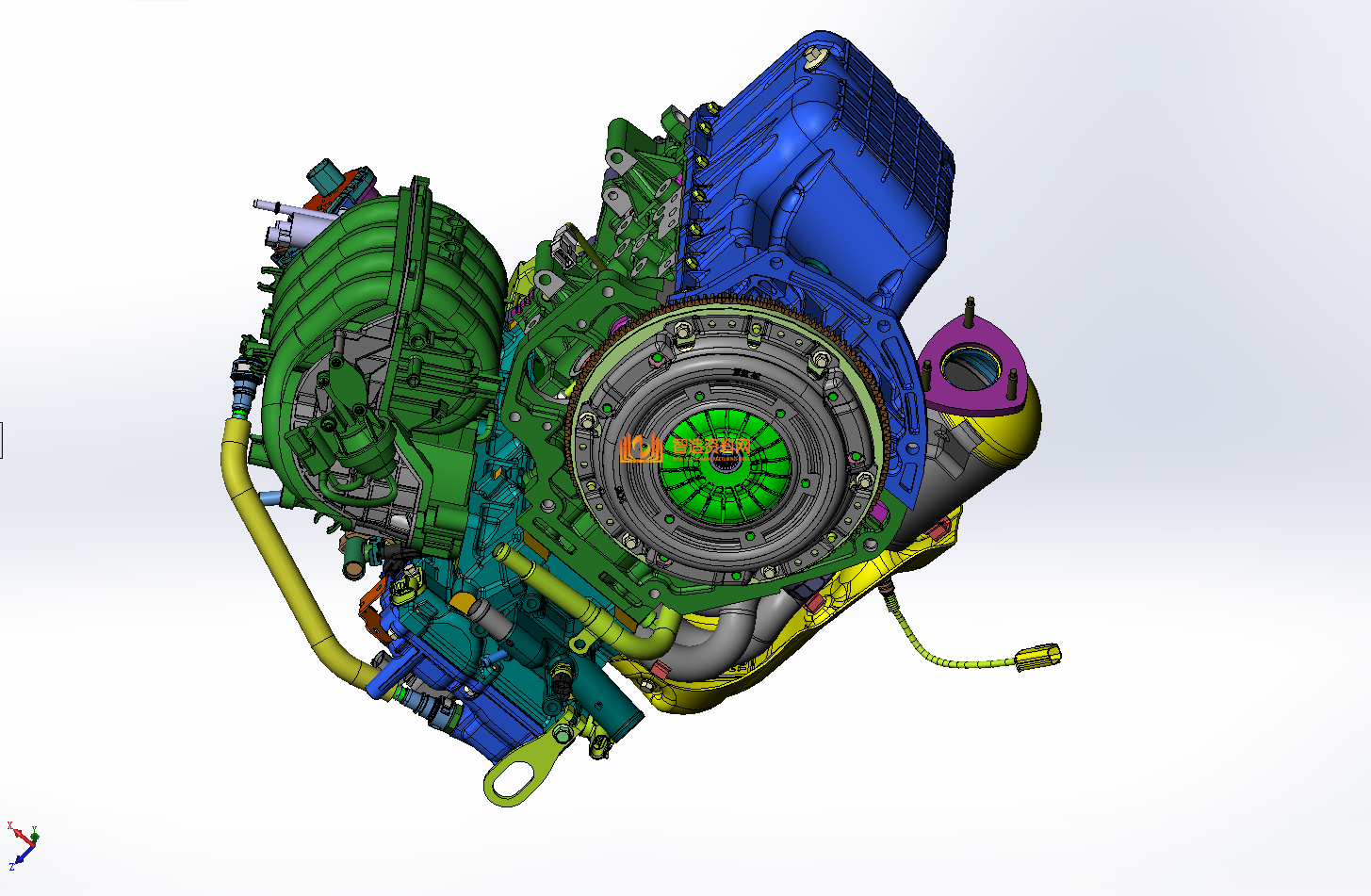Pick the purple exhaust flange
Image resolution: width=1371 pixels, height=896 pixels.
click(971, 369)
